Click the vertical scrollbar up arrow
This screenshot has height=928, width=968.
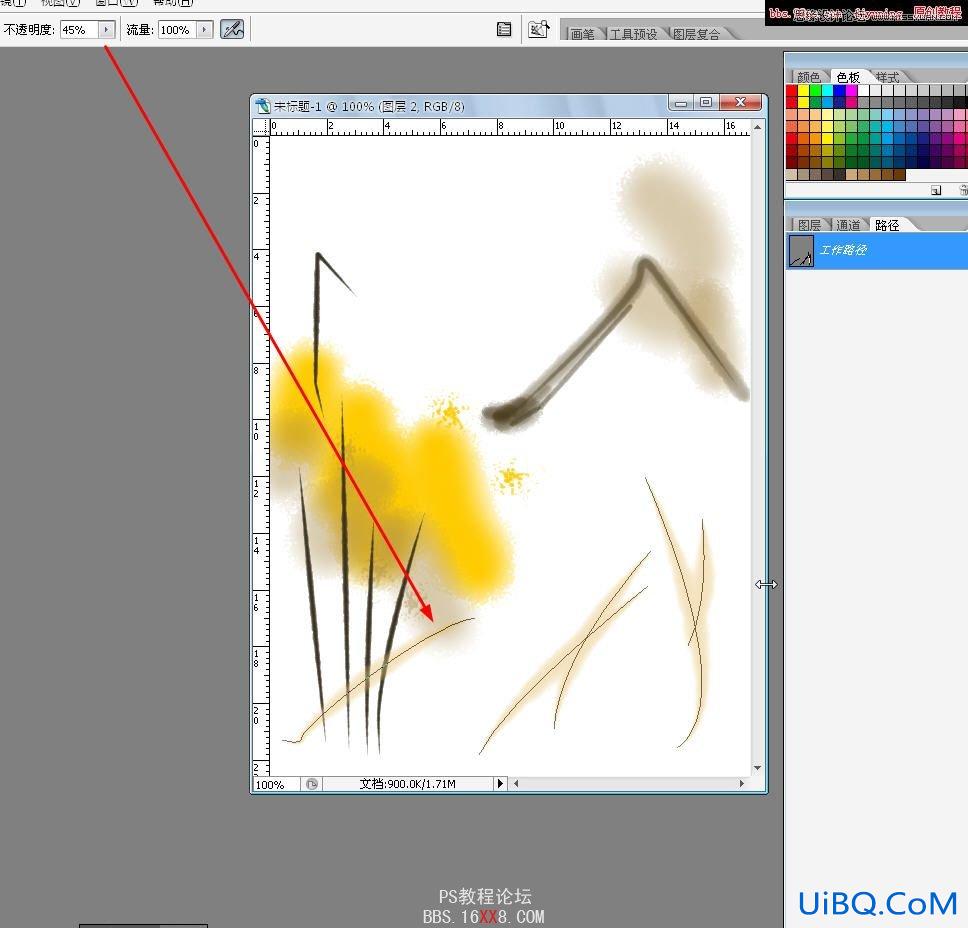pos(758,127)
